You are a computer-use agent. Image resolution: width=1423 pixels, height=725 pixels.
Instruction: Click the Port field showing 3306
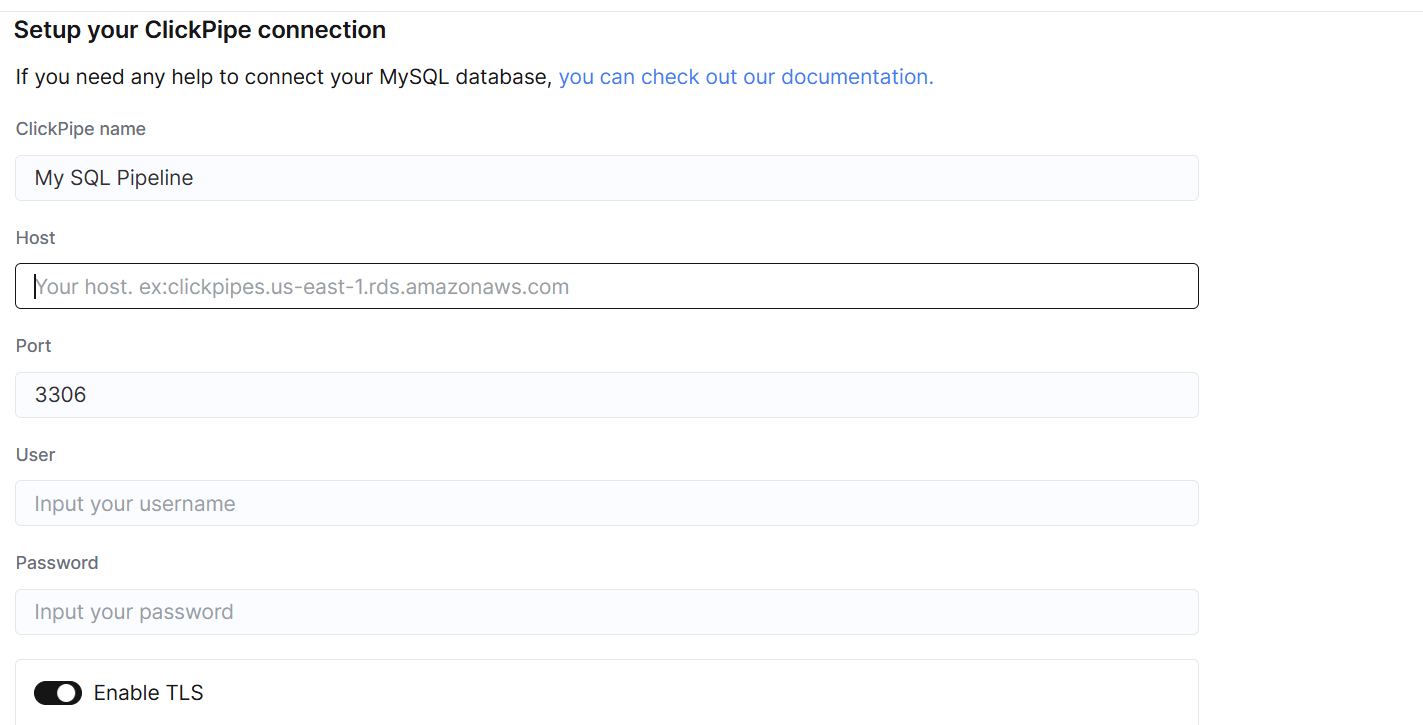point(607,395)
